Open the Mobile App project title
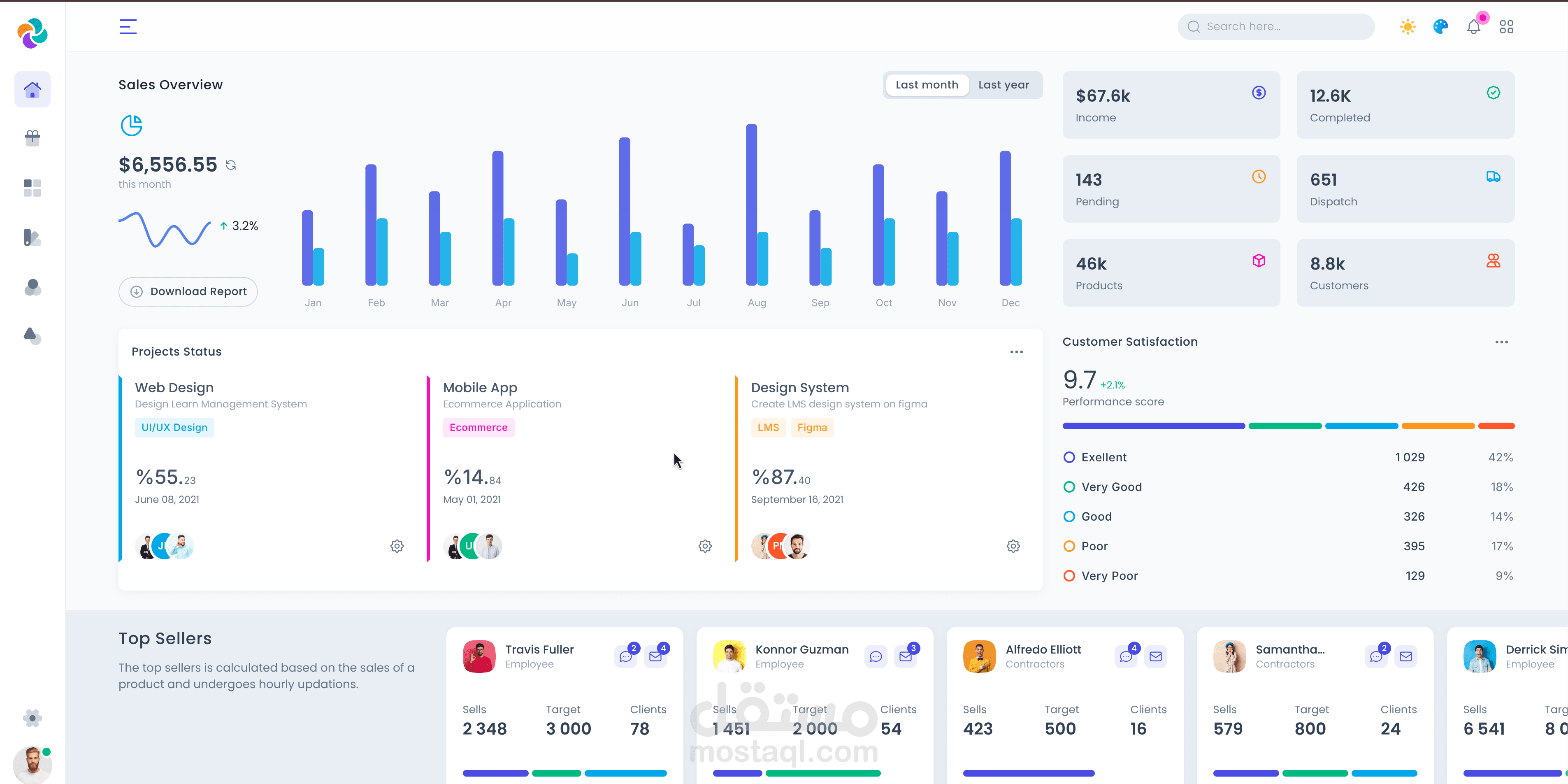1568x784 pixels. 480,388
